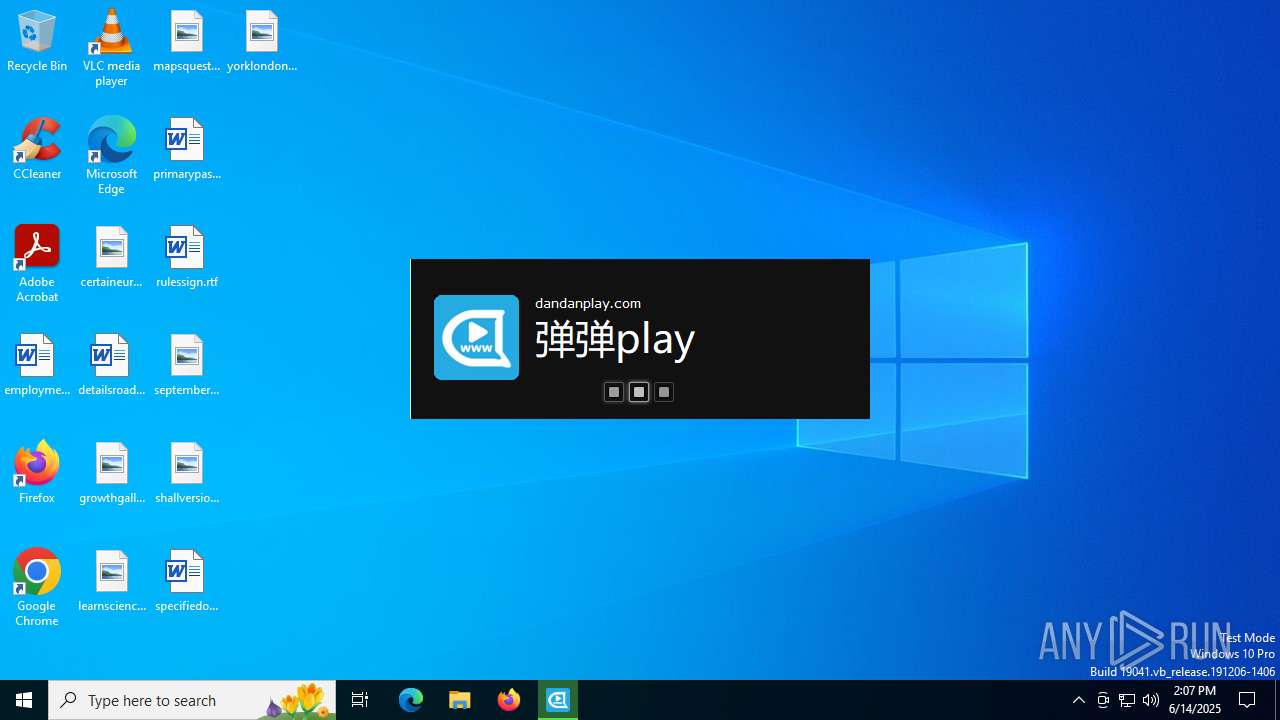Select the detailsroad Word document icon
The image size is (1280, 720).
[x=111, y=365]
